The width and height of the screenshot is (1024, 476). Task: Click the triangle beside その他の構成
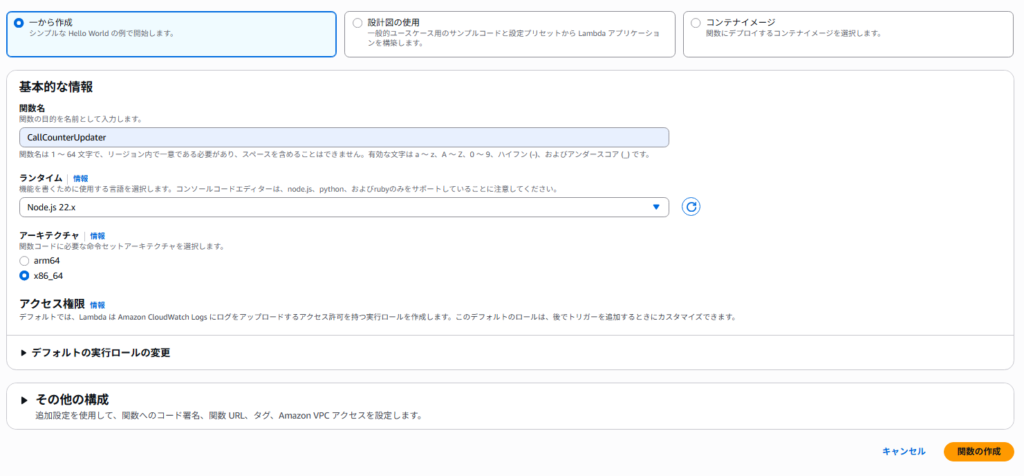(24, 400)
